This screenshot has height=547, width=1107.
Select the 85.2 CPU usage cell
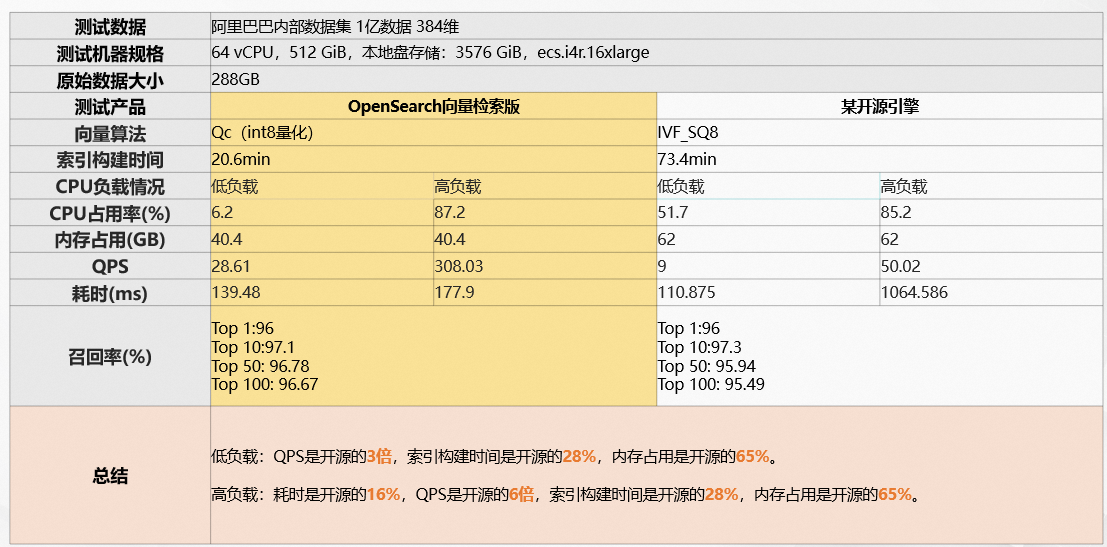(x=991, y=213)
